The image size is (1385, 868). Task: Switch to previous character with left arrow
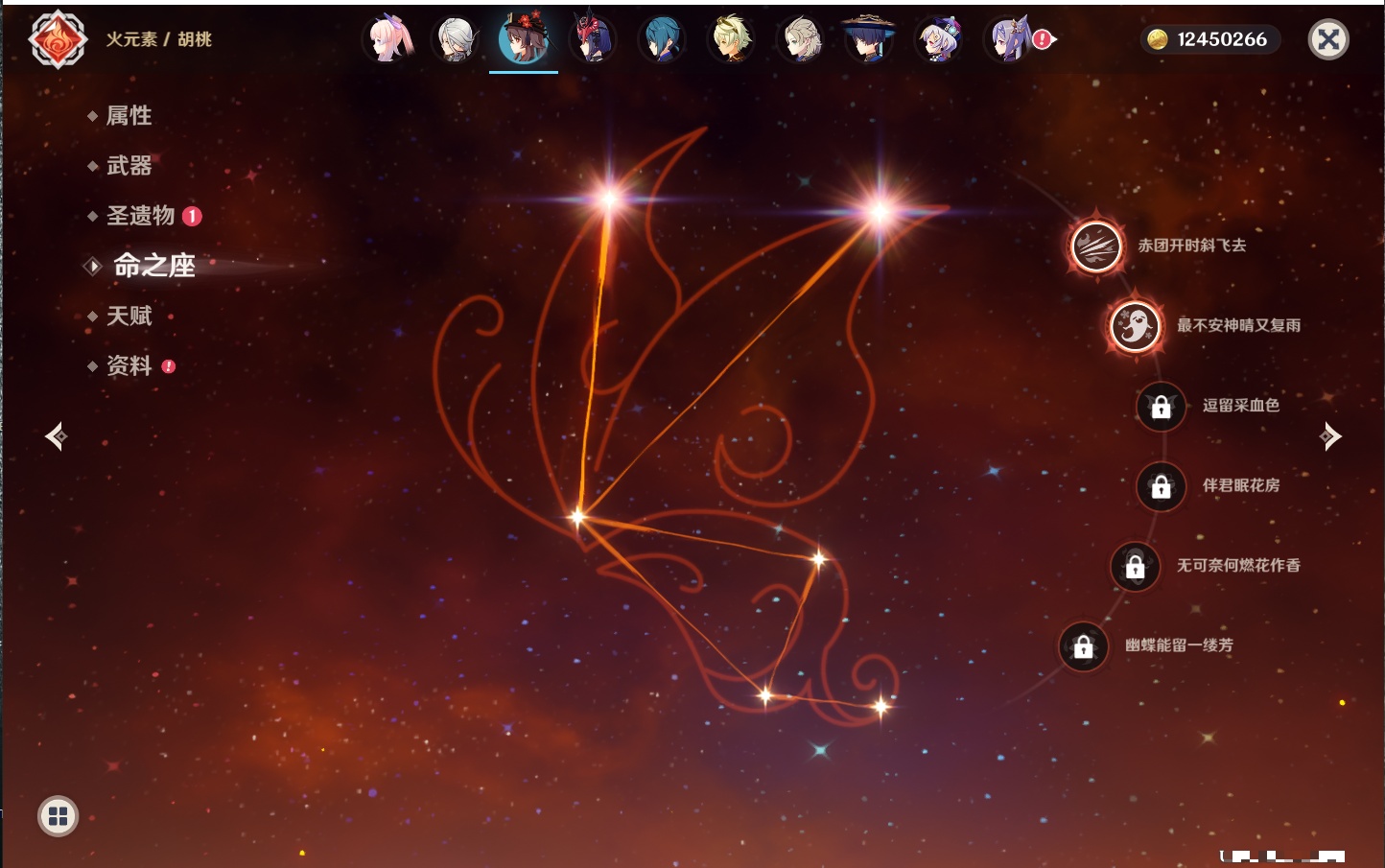[x=56, y=436]
